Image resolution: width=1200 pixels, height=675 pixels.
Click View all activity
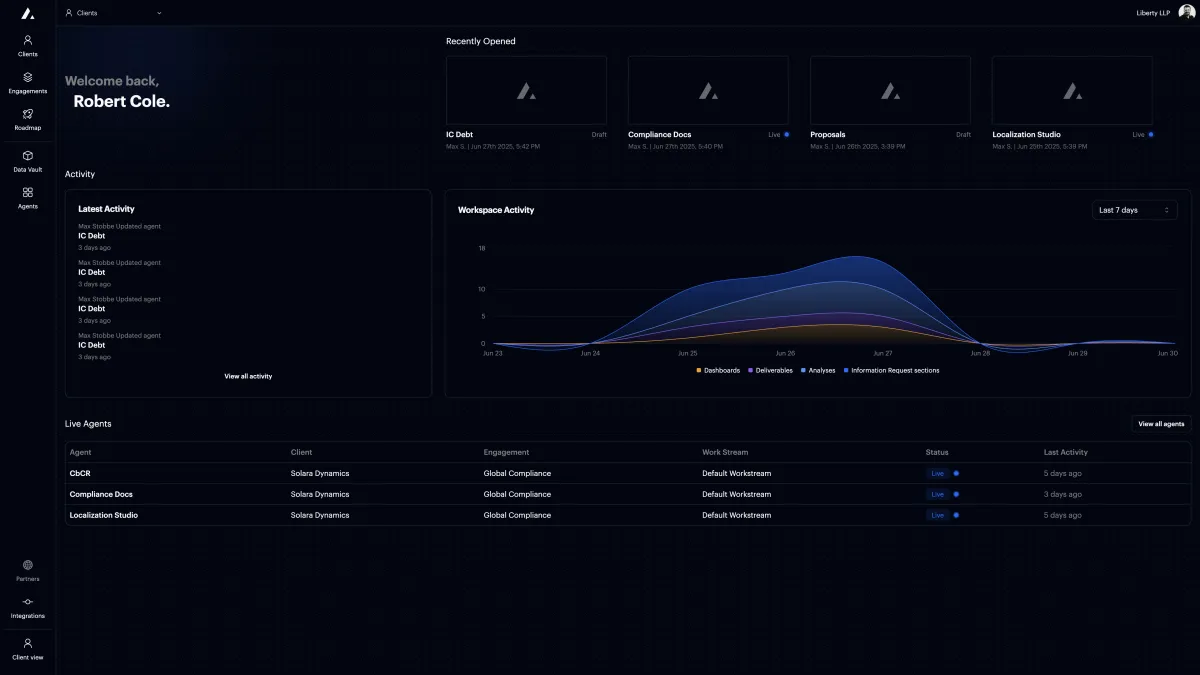tap(248, 376)
